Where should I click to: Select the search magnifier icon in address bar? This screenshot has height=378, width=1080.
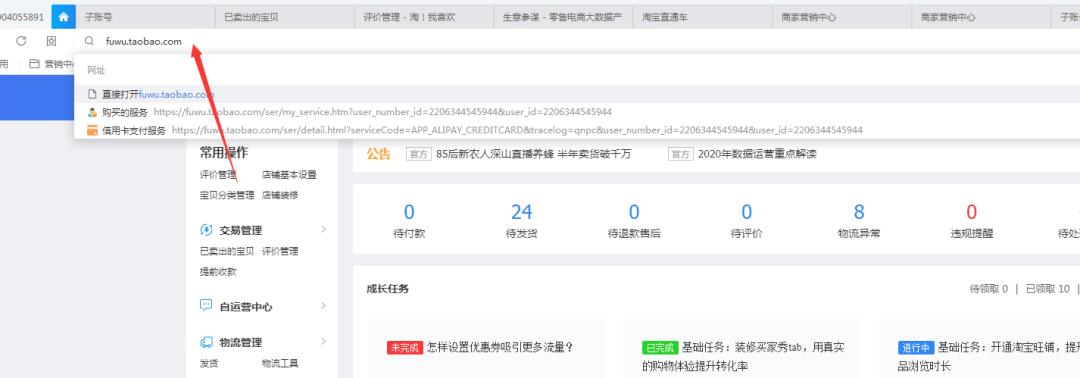(x=90, y=41)
